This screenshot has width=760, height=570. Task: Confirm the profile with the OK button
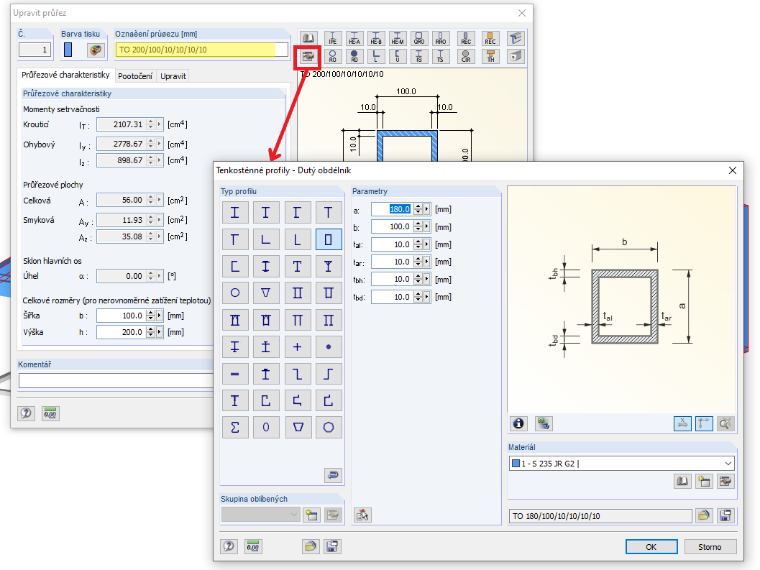click(651, 546)
